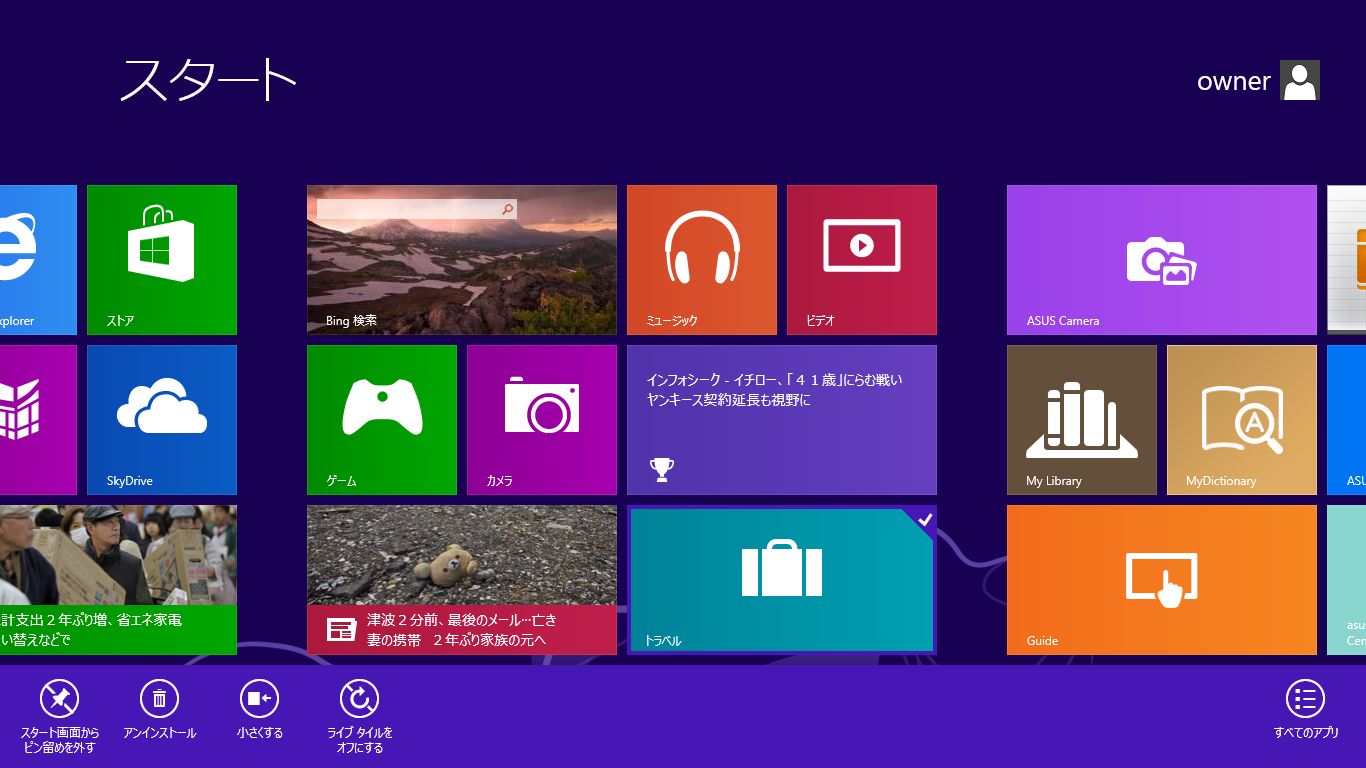Open the ストア (Store) tile
Viewport: 1366px width, 768px height.
click(162, 260)
